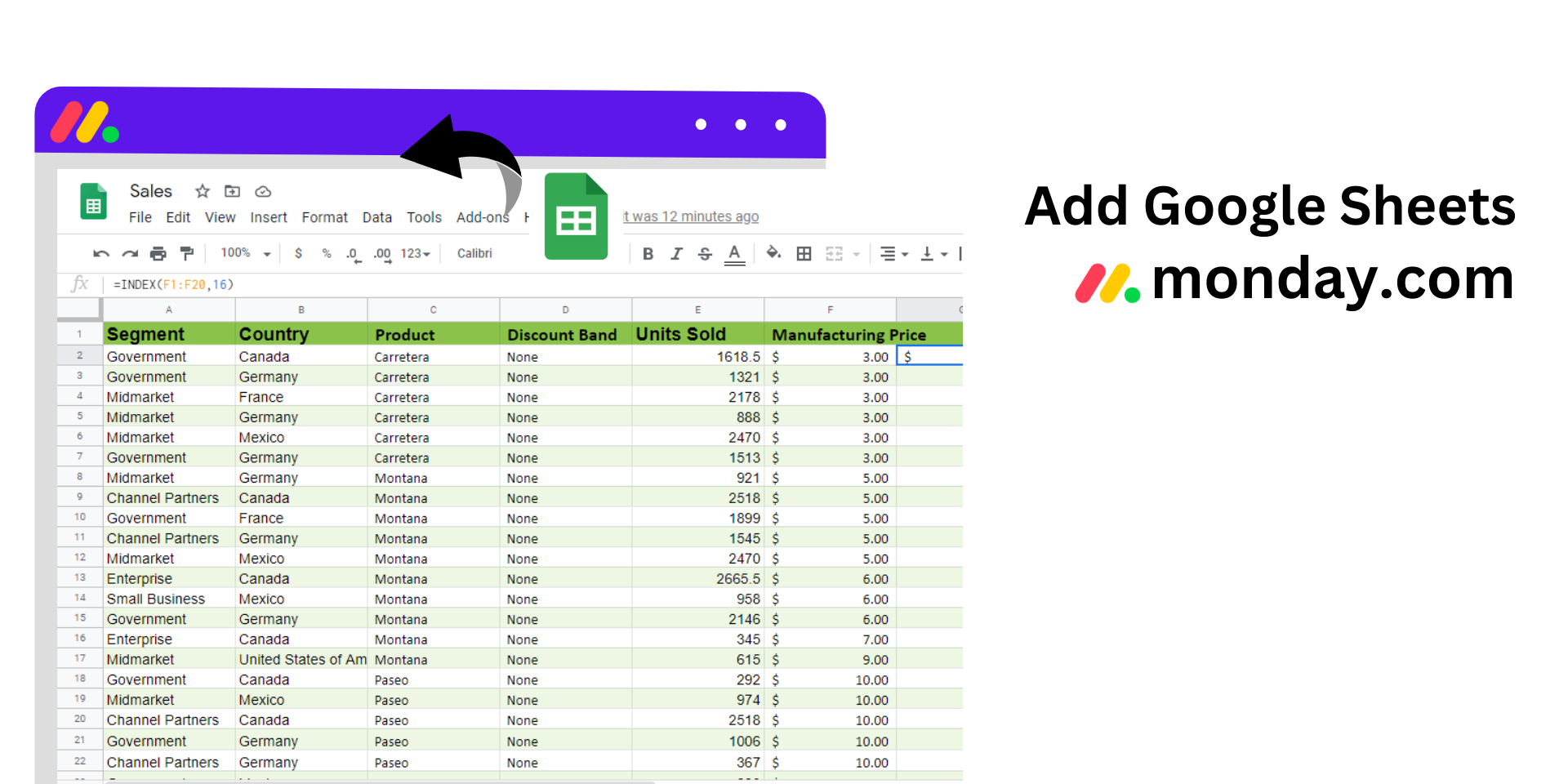This screenshot has height=784, width=1568.
Task: Open the horizontal align dropdown
Action: (x=894, y=254)
